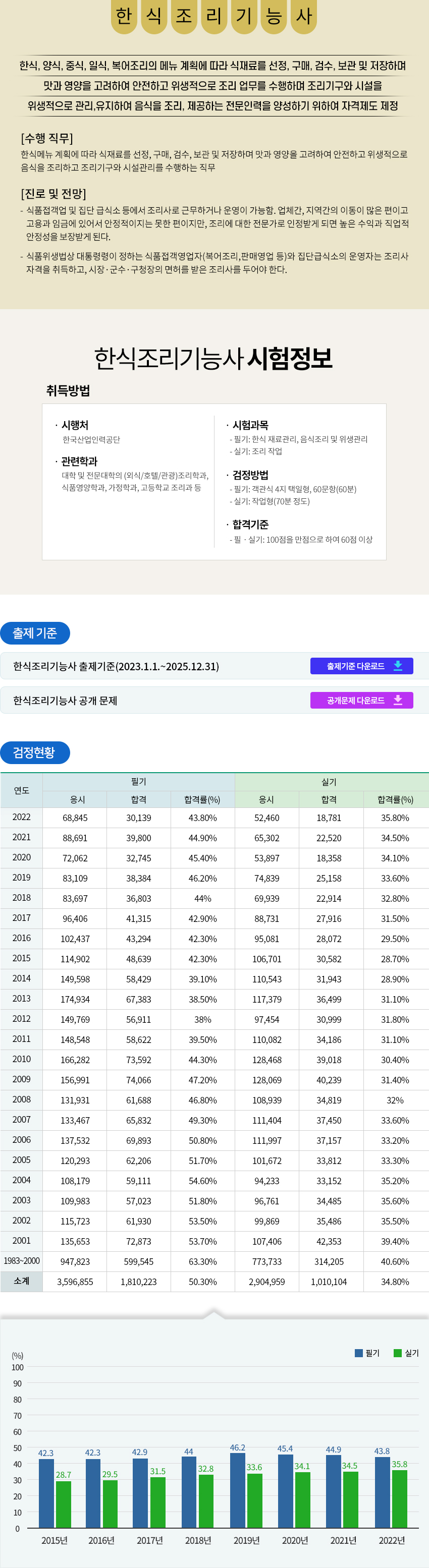Click the 1983~2000 row label
The image size is (429, 1568).
pos(21,1261)
